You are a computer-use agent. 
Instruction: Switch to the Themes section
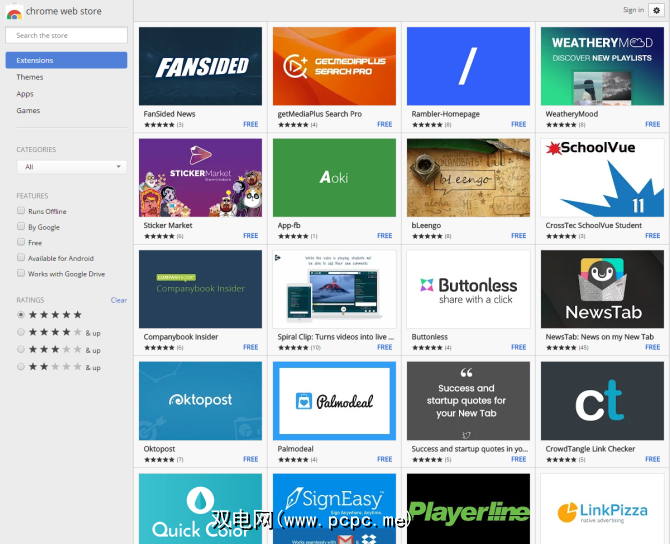click(29, 77)
